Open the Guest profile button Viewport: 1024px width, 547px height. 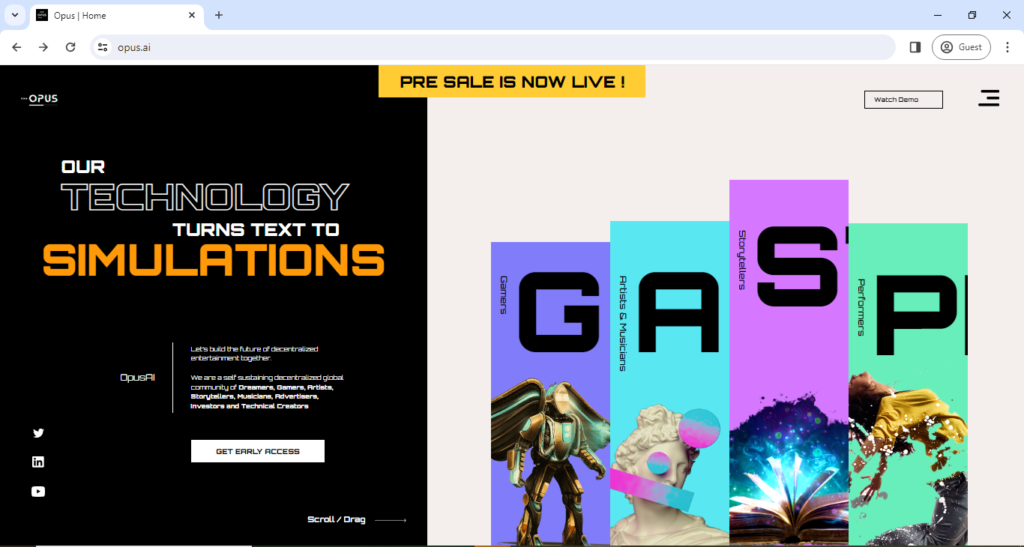click(x=960, y=47)
